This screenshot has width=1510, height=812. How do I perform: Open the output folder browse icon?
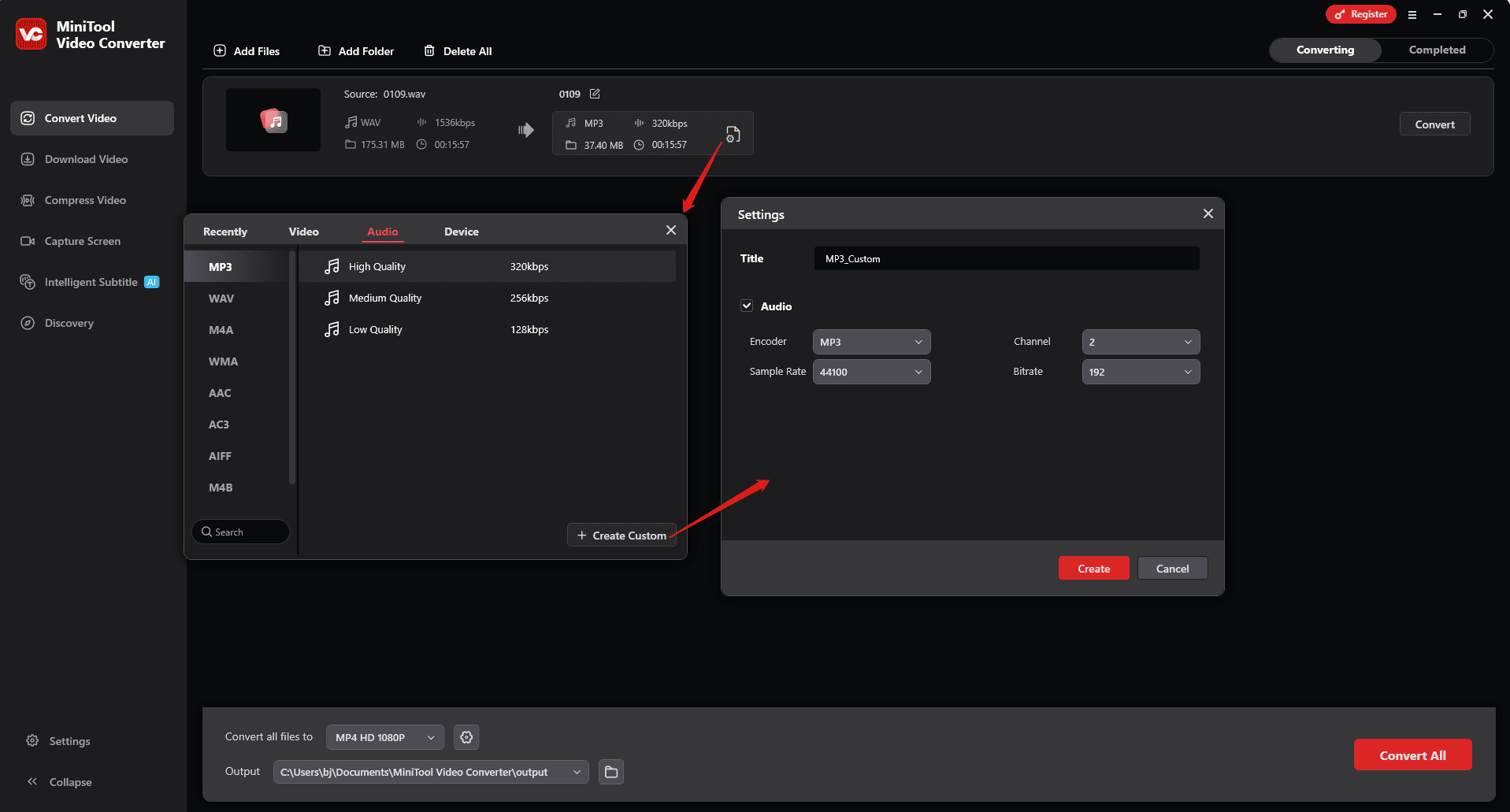point(610,772)
